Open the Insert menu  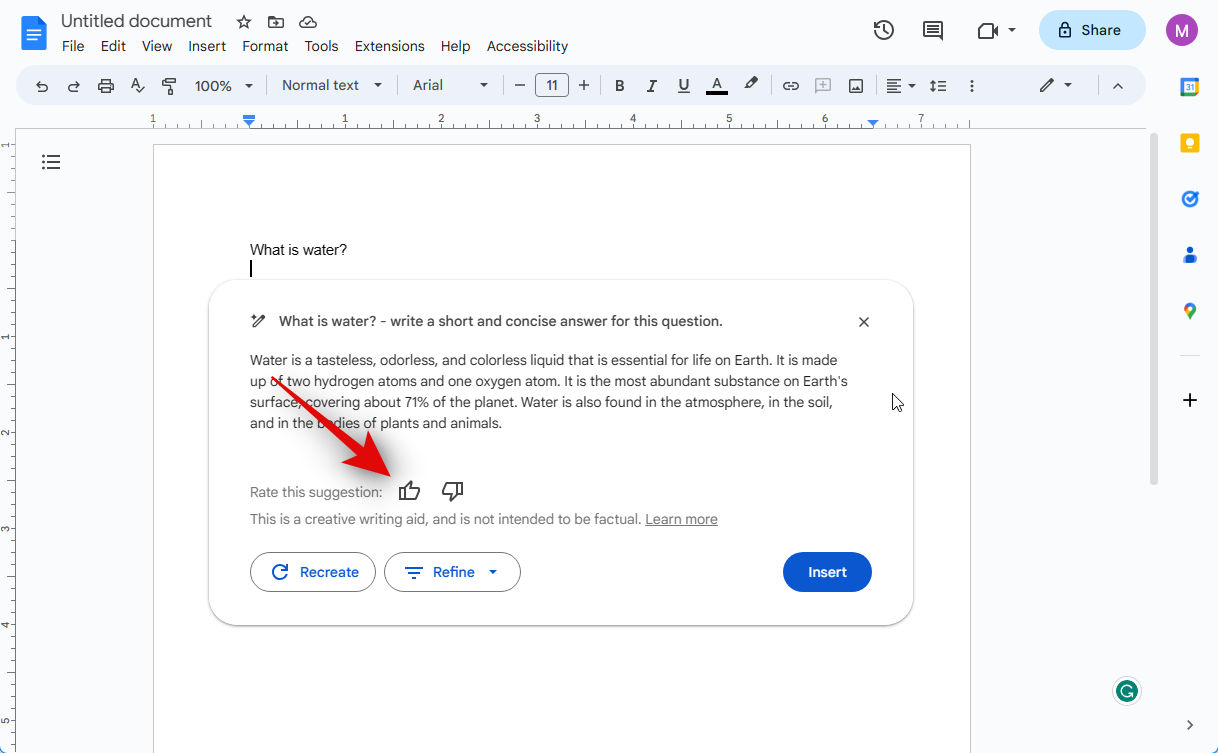coord(207,46)
